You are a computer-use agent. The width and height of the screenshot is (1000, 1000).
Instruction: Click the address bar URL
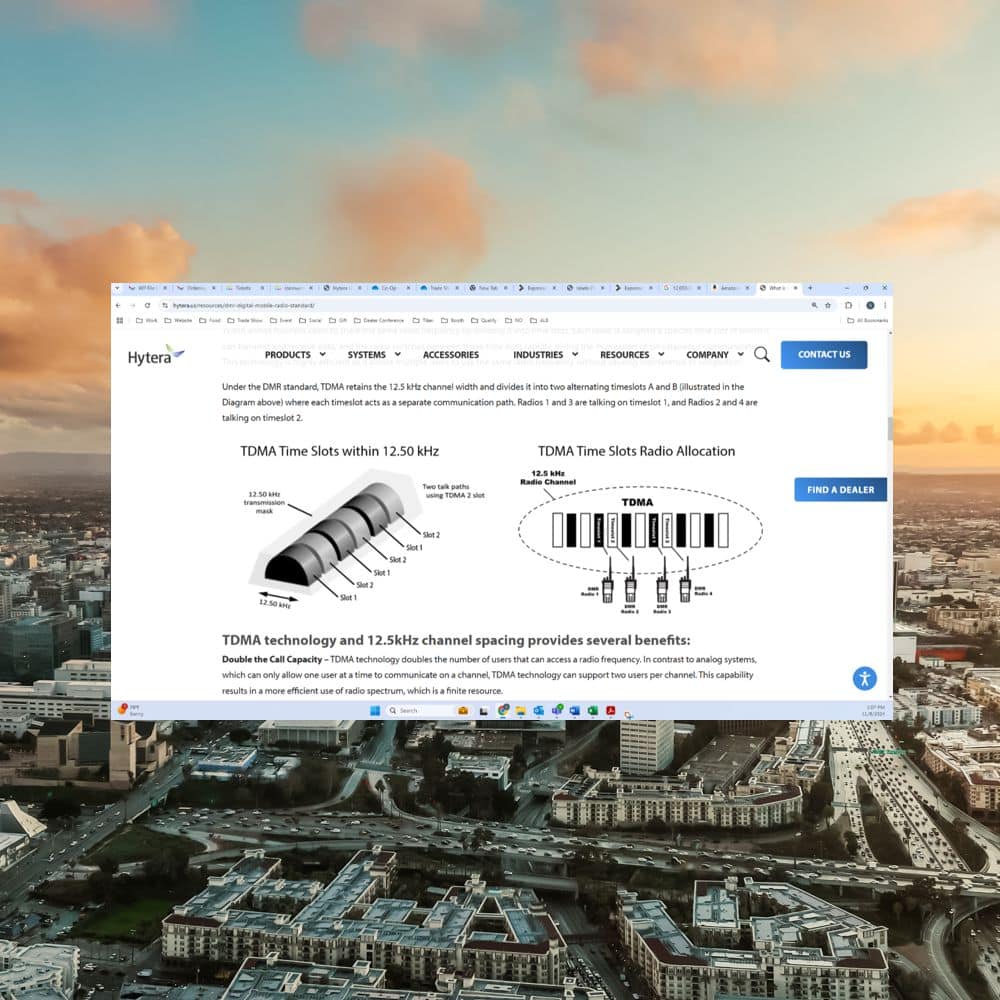tap(244, 305)
